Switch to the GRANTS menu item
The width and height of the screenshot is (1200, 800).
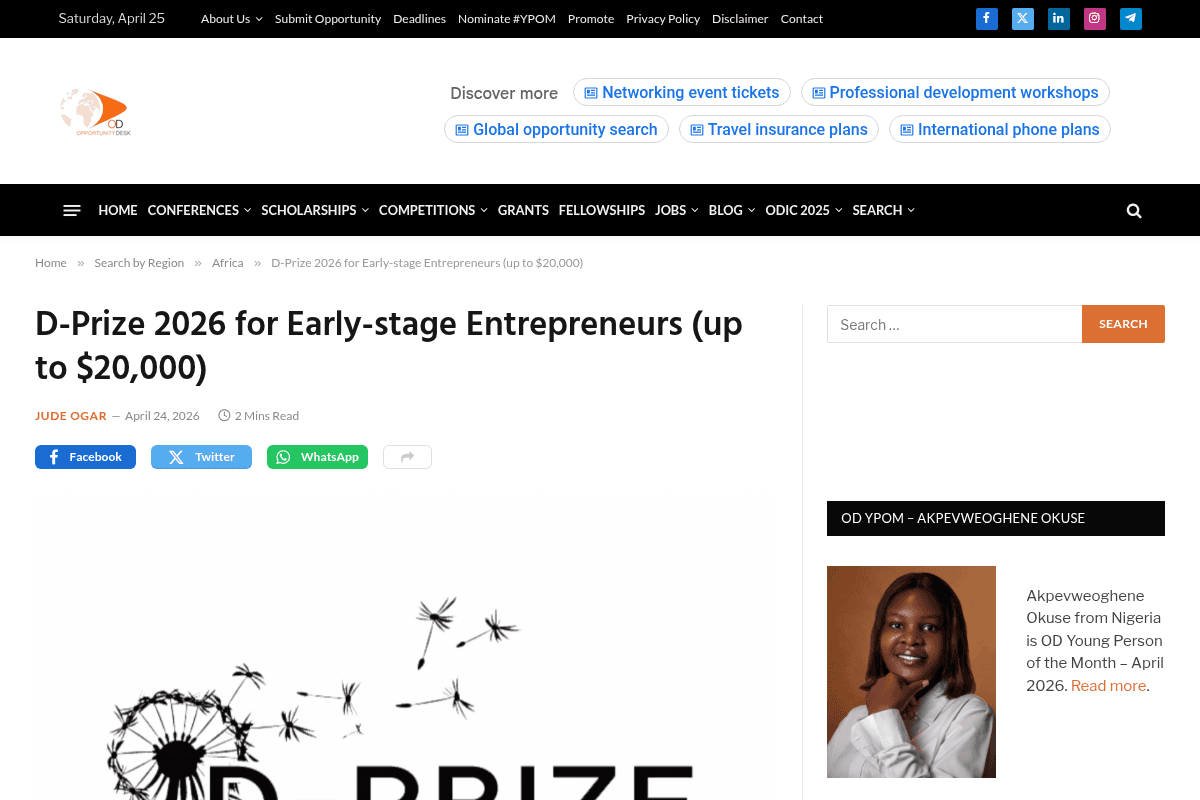point(523,210)
